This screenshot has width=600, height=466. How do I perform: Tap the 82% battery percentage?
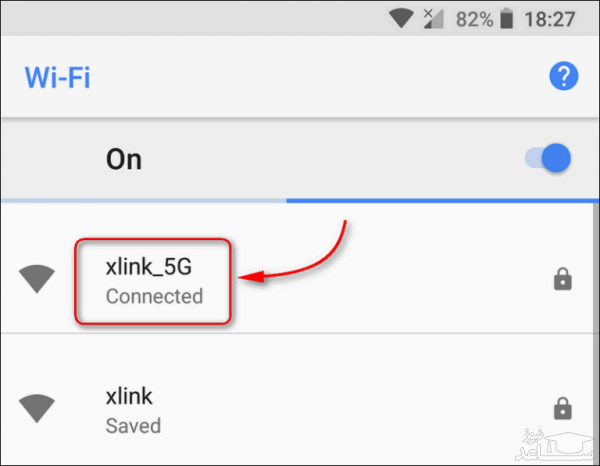pos(472,18)
